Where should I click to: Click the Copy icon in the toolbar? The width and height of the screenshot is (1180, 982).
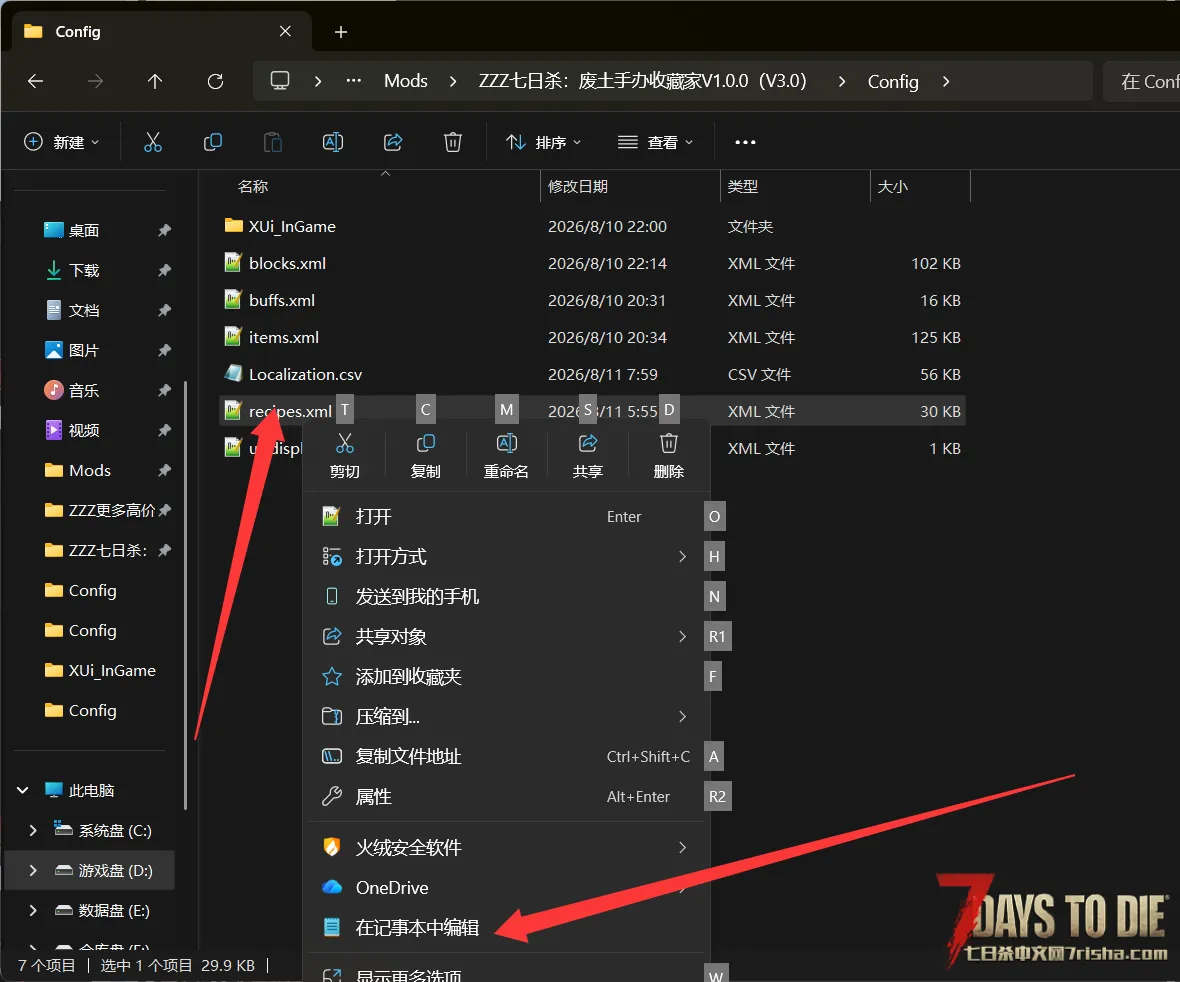(213, 142)
